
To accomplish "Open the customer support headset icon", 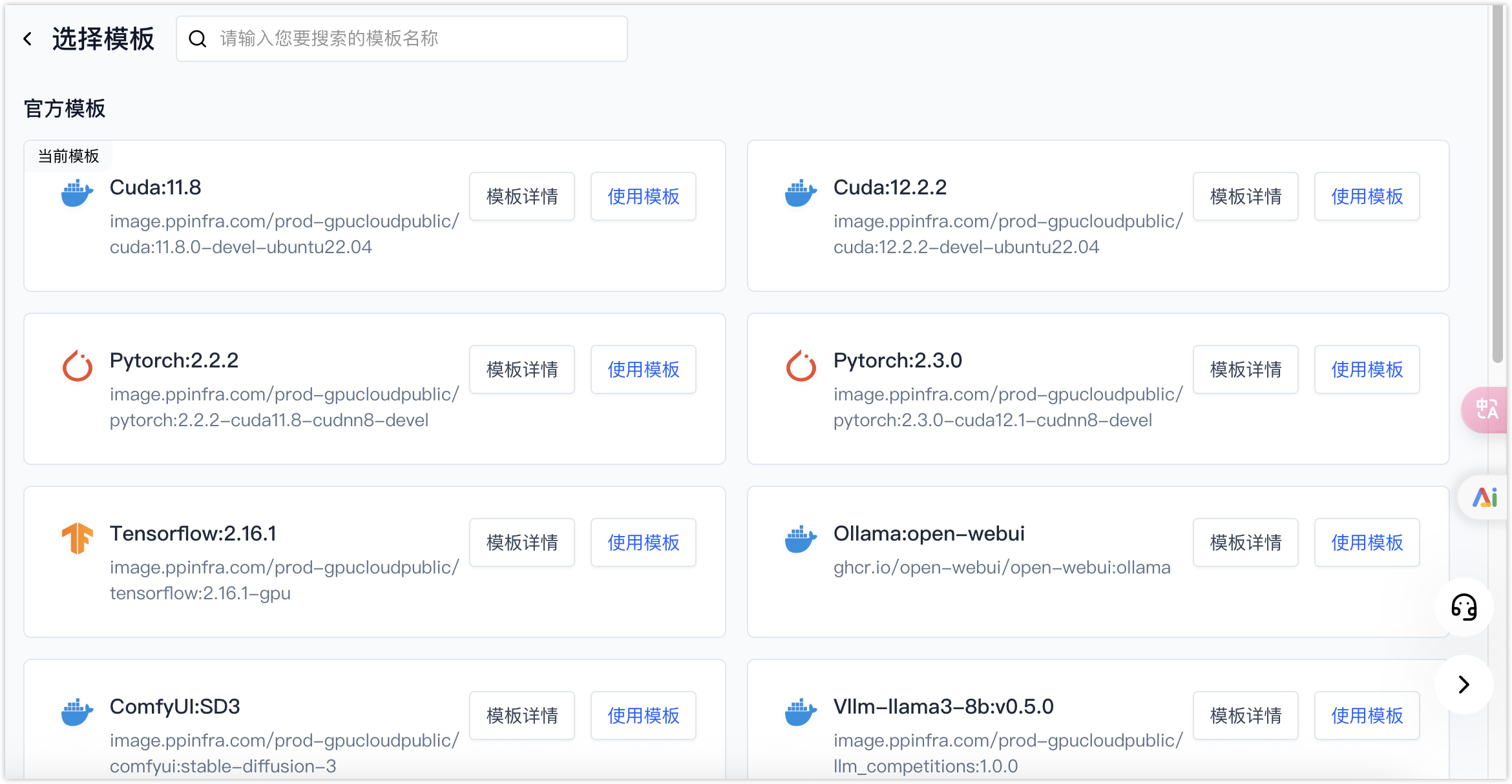I will coord(1464,607).
